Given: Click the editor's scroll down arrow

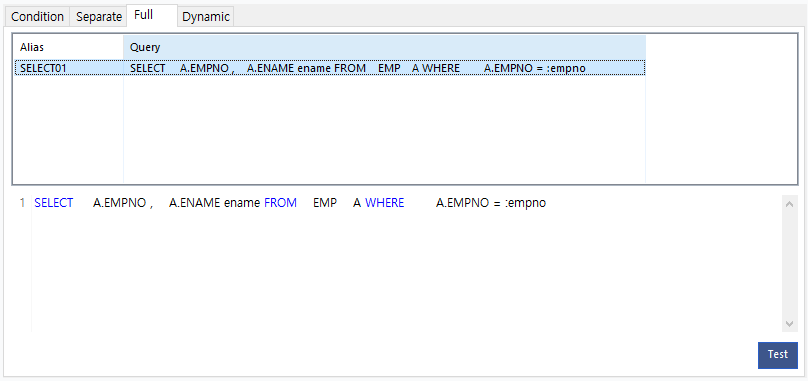Looking at the screenshot, I should click(789, 324).
